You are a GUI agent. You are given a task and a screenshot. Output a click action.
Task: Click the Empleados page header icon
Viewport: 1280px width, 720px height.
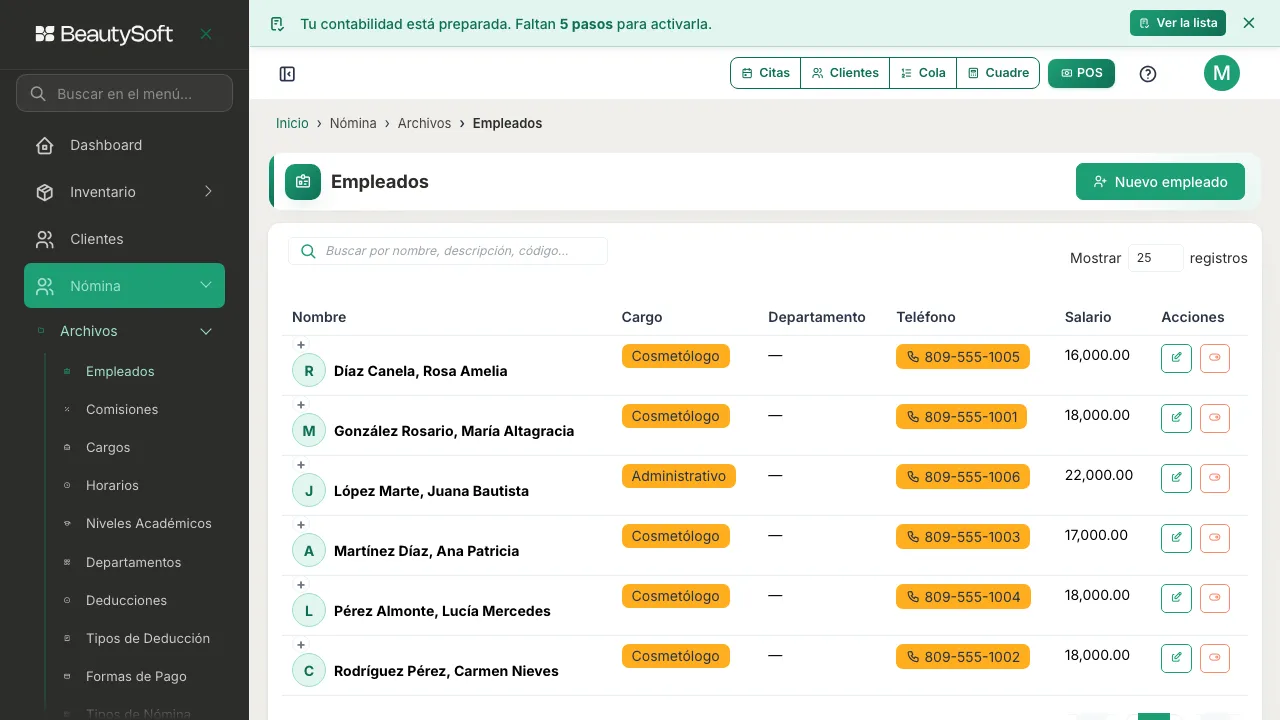click(303, 182)
